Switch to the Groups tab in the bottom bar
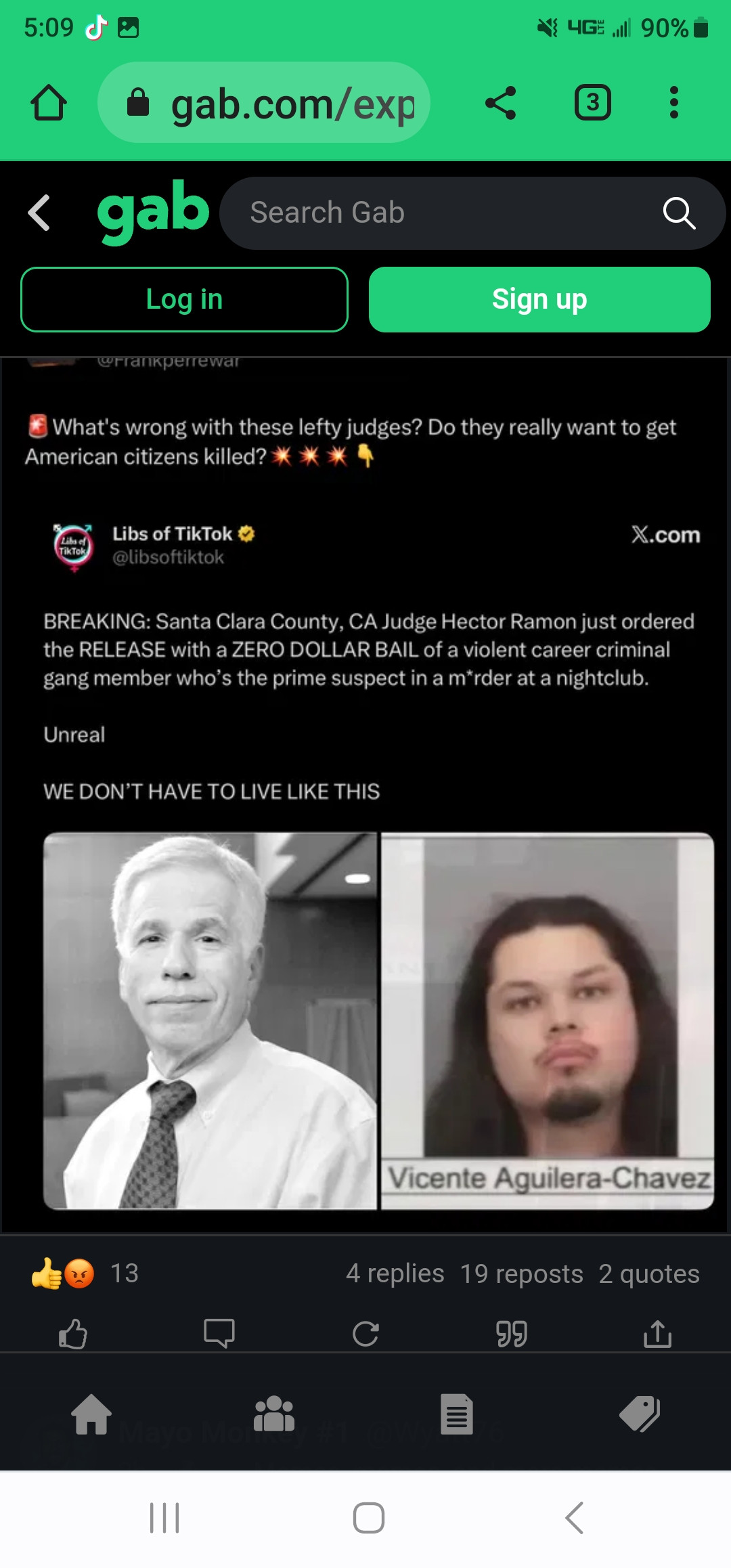The width and height of the screenshot is (731, 1568). point(274,1414)
